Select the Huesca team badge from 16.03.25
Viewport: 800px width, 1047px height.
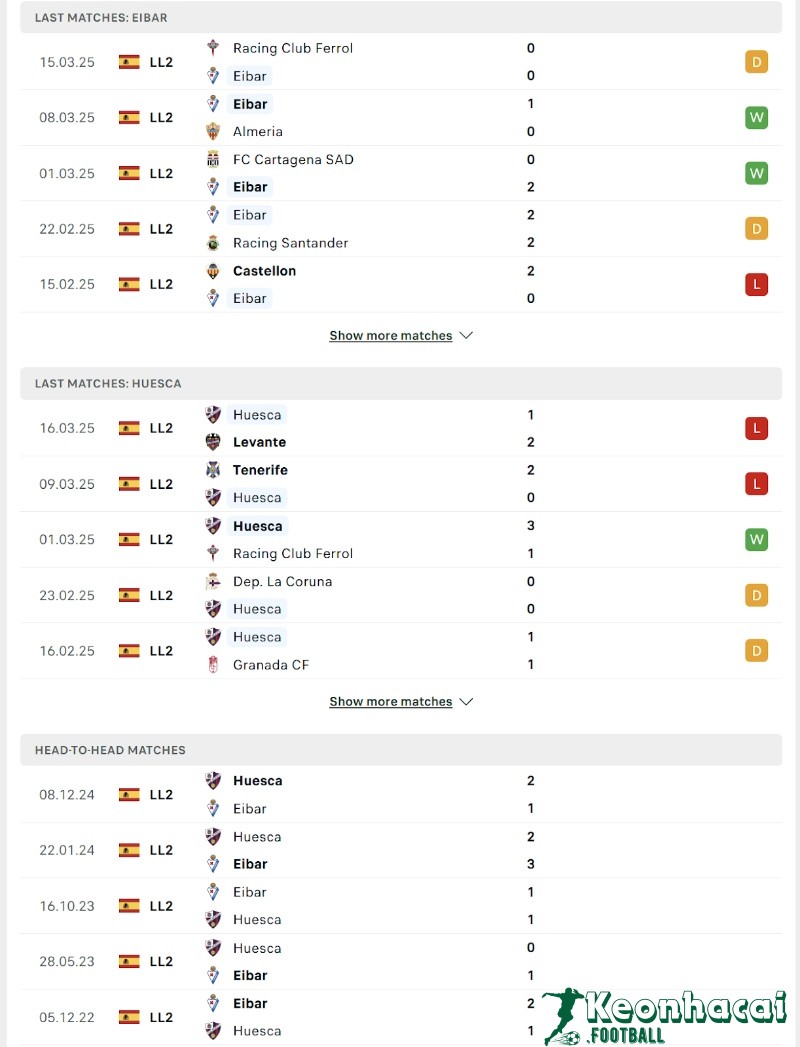pos(212,413)
